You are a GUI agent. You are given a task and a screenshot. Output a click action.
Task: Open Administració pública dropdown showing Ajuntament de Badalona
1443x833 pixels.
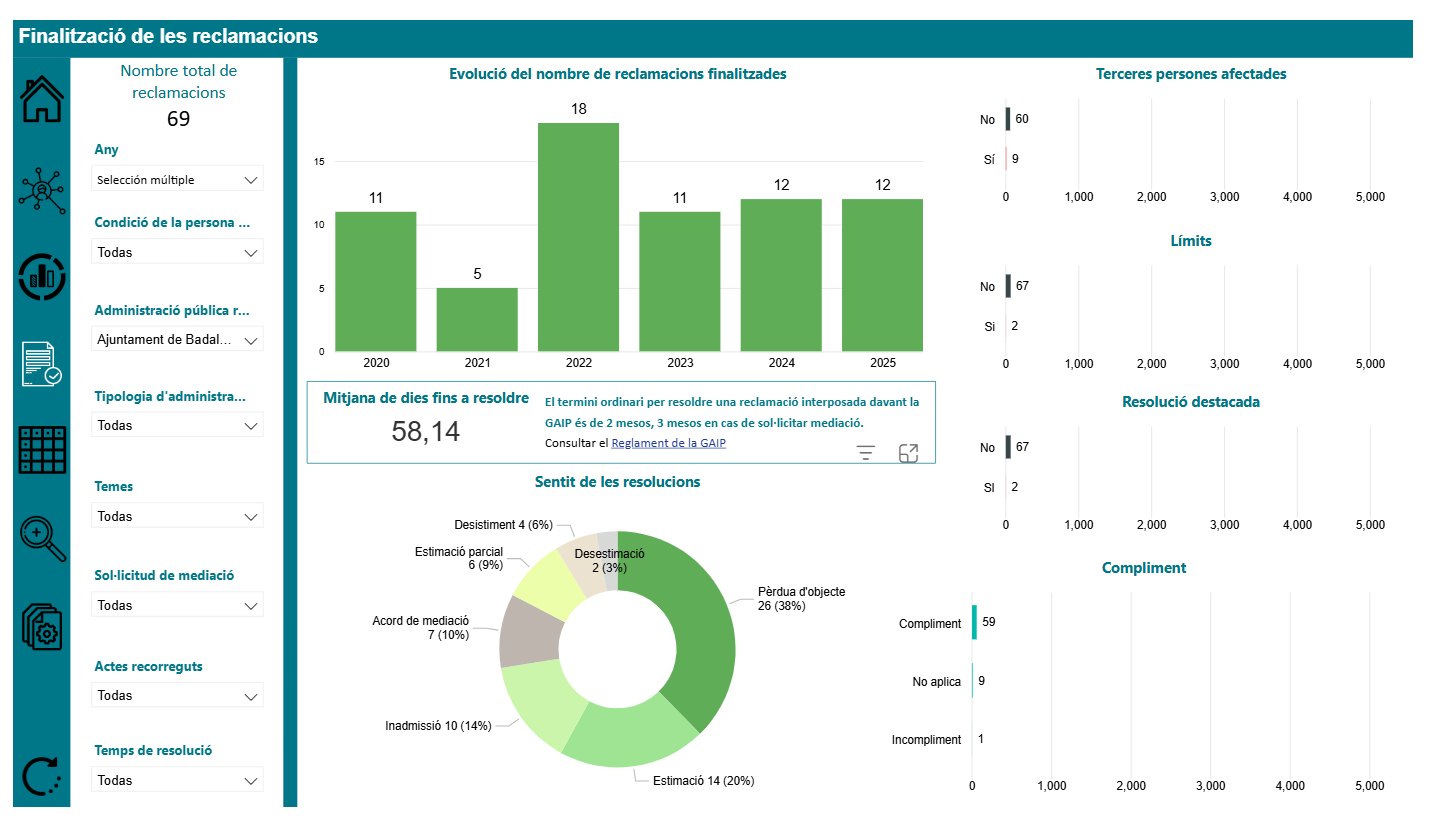[x=177, y=340]
